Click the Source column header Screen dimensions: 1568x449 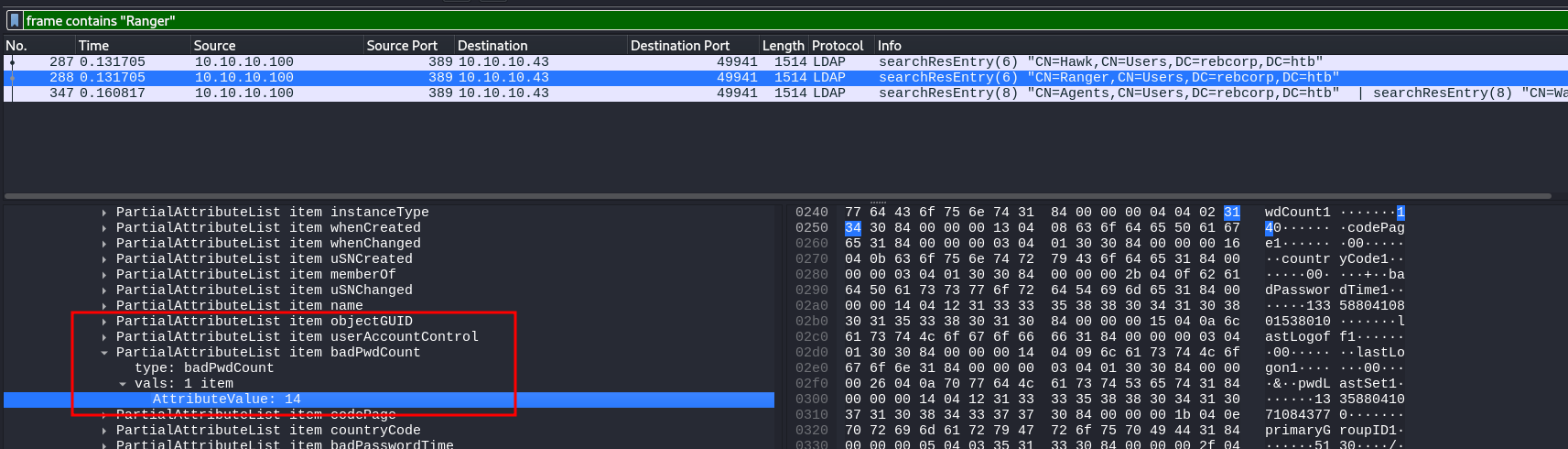215,45
